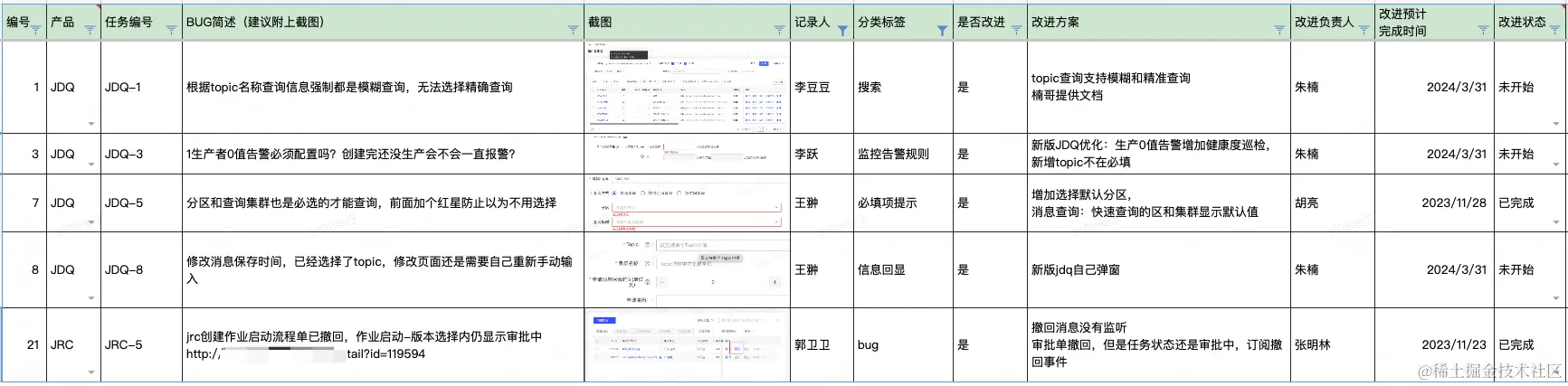This screenshot has width=1568, height=386.
Task: Expand product dropdown arrow in JDQ-3 row
Action: coord(91,165)
